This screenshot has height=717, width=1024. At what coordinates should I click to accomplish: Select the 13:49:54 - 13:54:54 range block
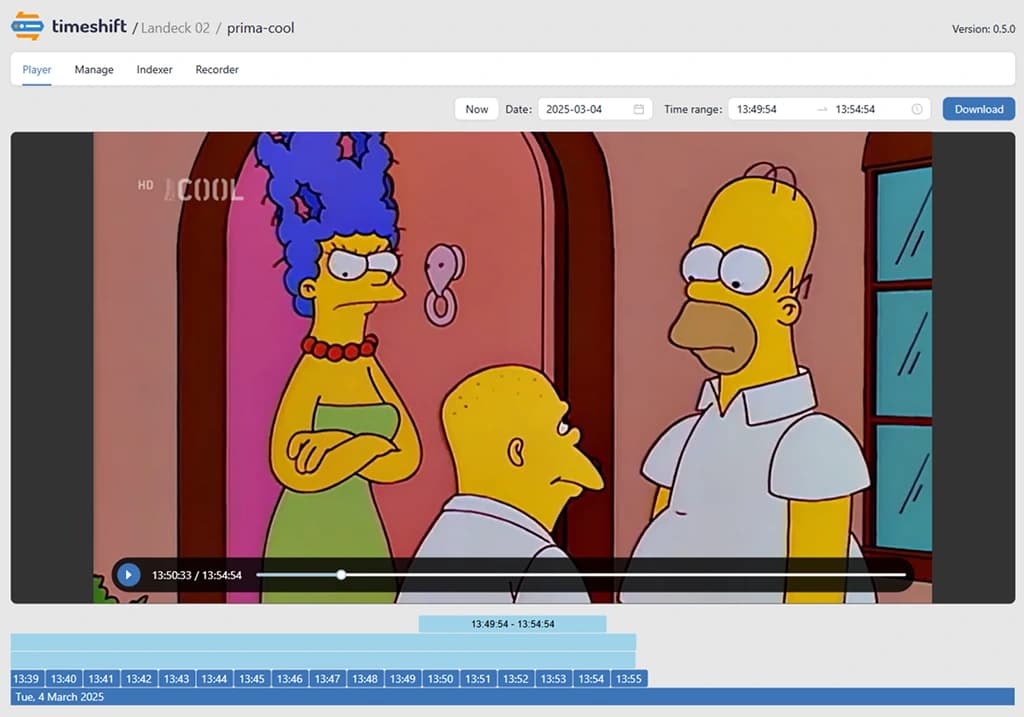[512, 624]
